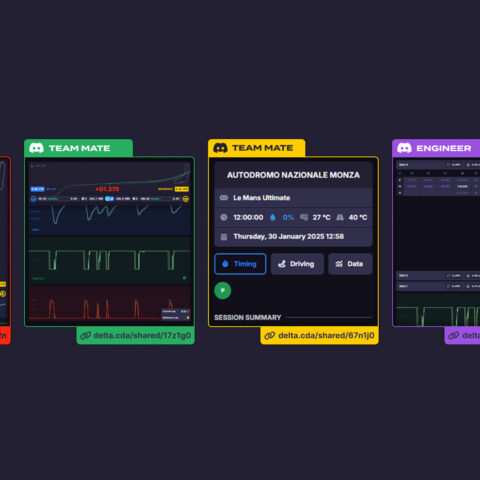Click the green P practice session badge
Viewport: 480px width, 480px height.
(x=223, y=290)
